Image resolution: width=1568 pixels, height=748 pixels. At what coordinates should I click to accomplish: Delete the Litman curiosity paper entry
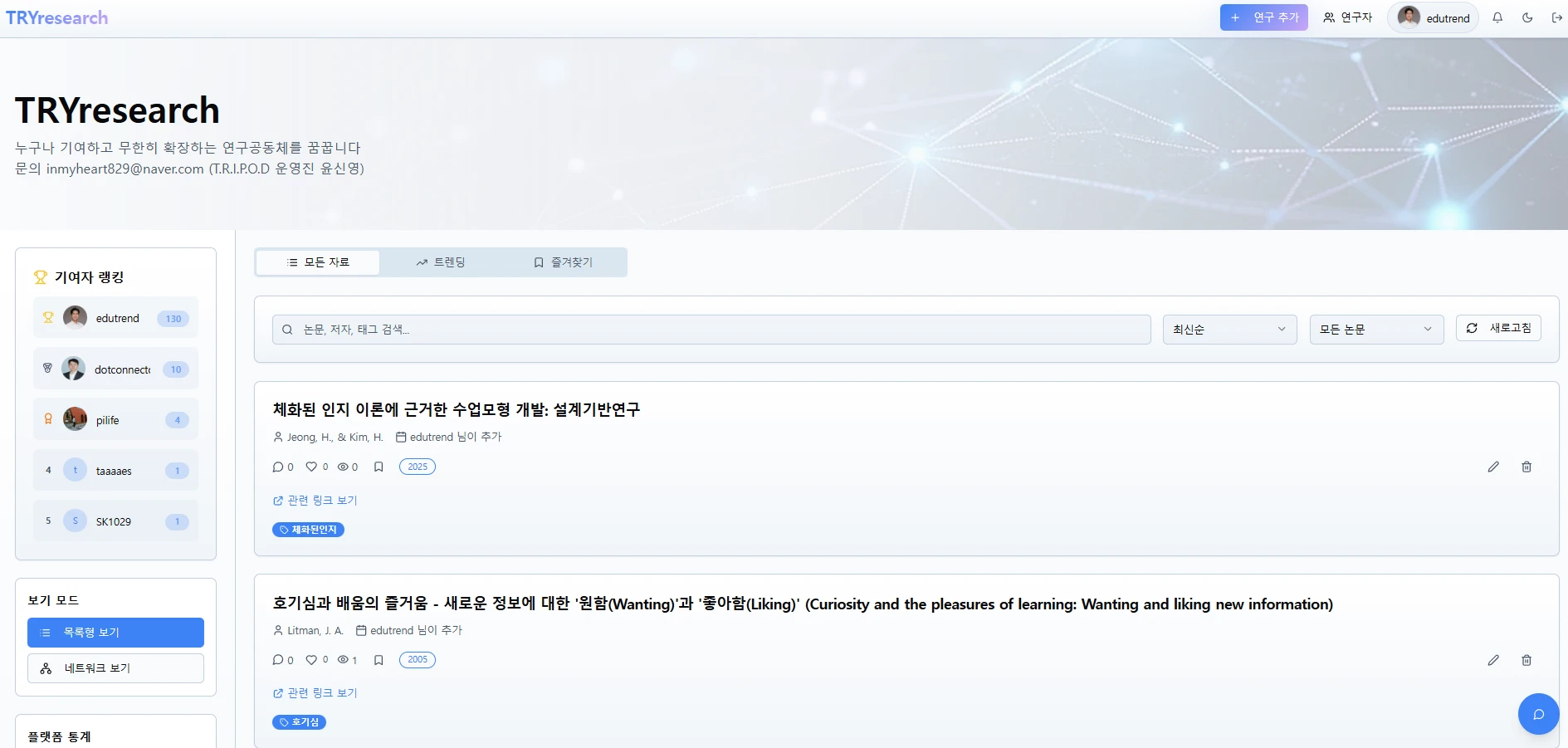coord(1526,660)
